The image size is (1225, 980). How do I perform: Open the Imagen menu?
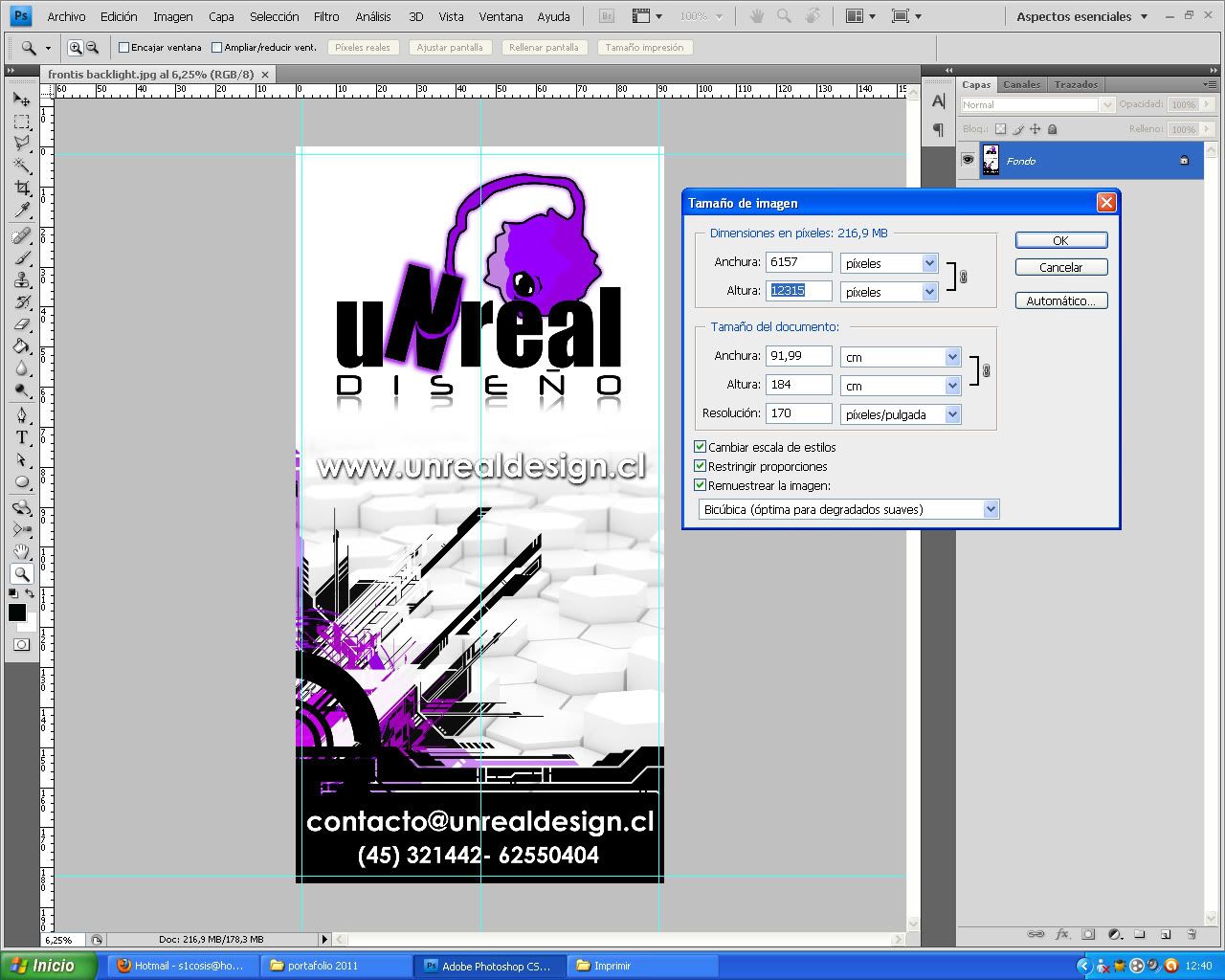(x=173, y=16)
